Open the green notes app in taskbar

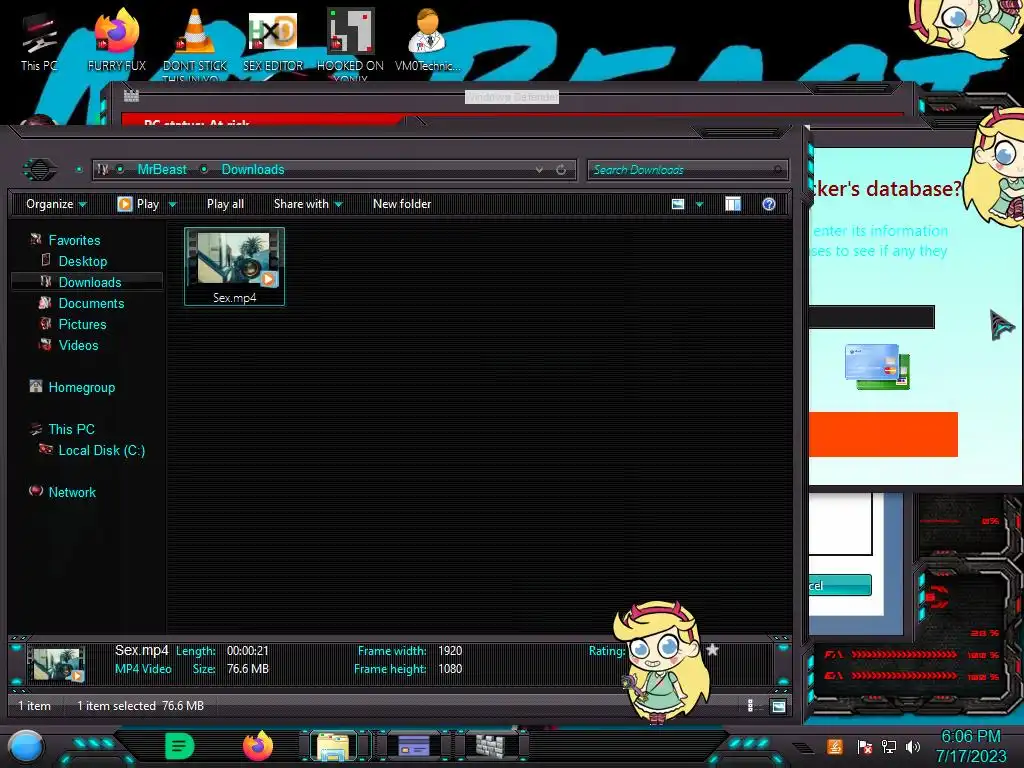pyautogui.click(x=180, y=746)
